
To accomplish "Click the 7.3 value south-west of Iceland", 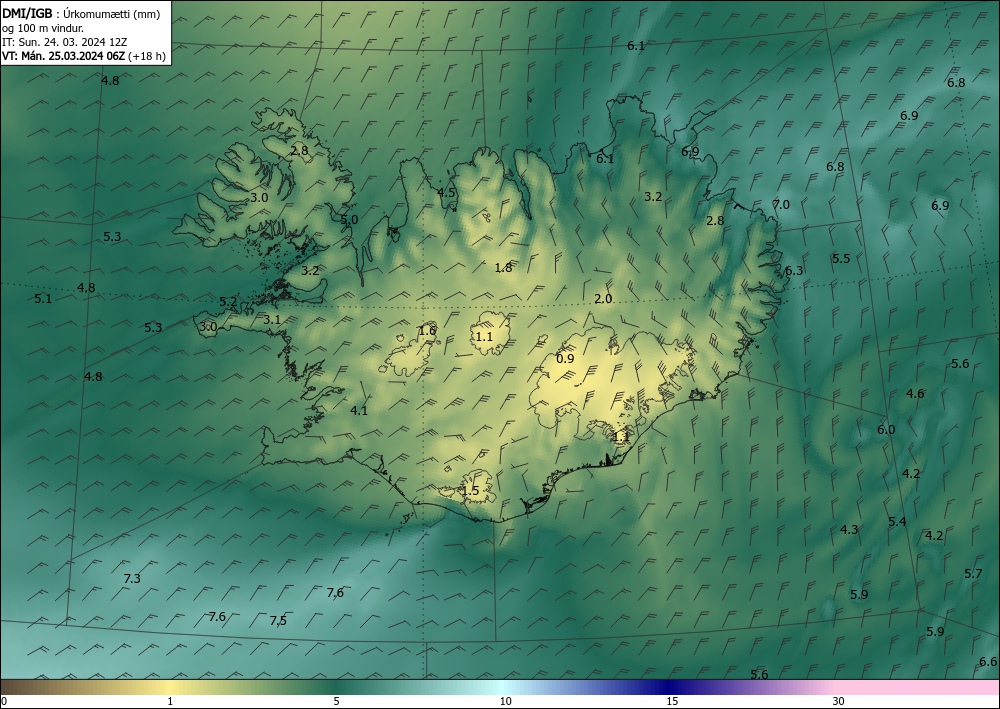I will pos(132,578).
